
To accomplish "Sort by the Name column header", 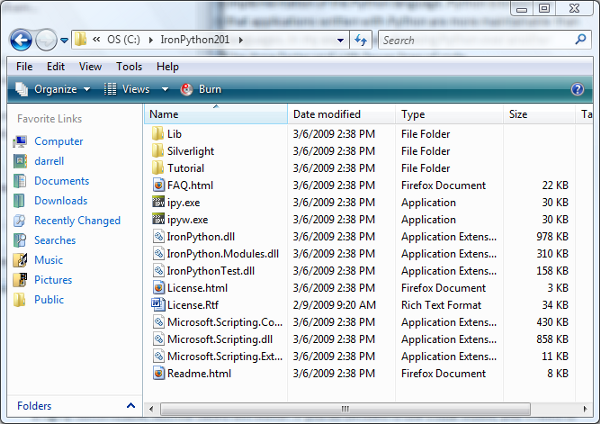I will tap(216, 114).
